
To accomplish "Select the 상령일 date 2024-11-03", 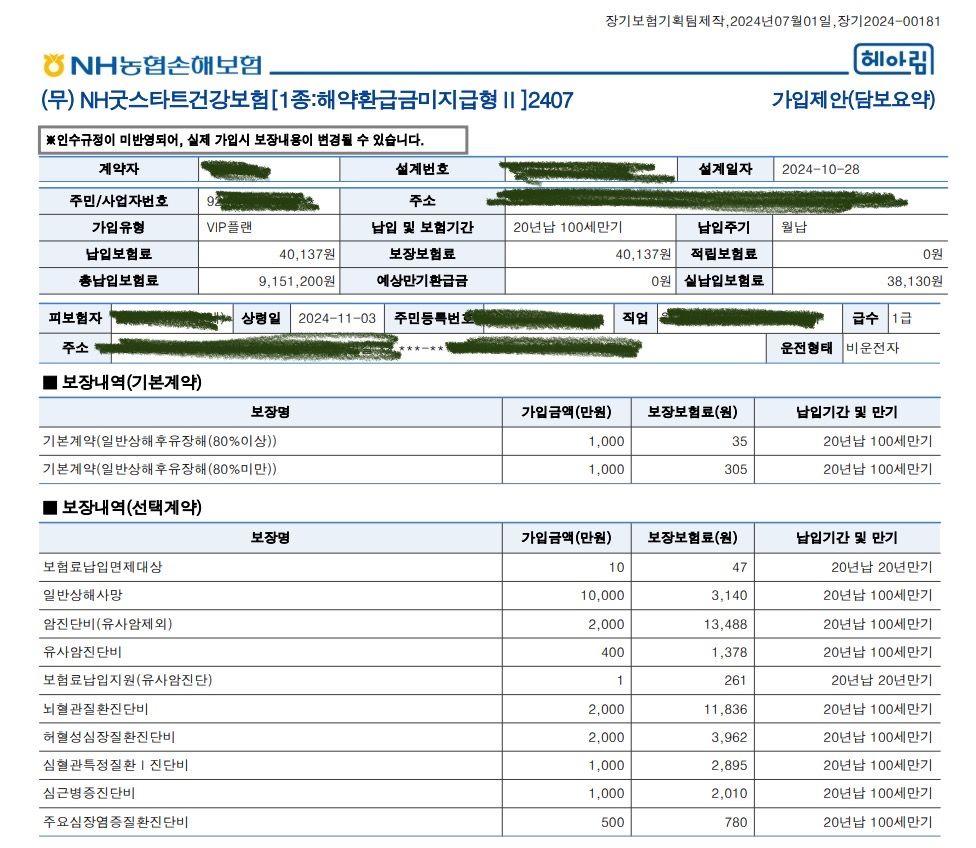I will [x=337, y=319].
